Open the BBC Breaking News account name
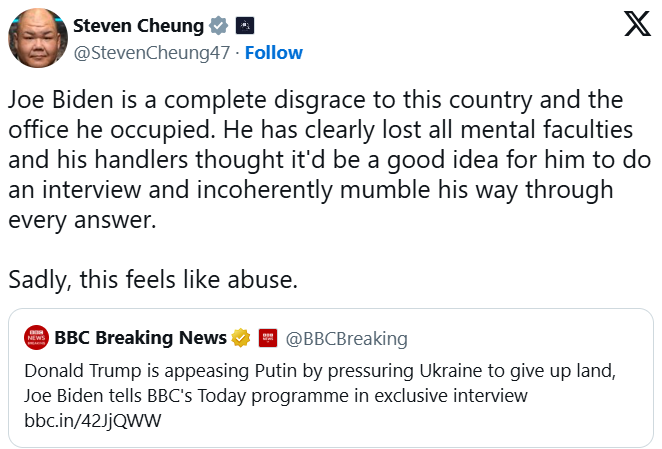The width and height of the screenshot is (662, 449). tap(140, 337)
